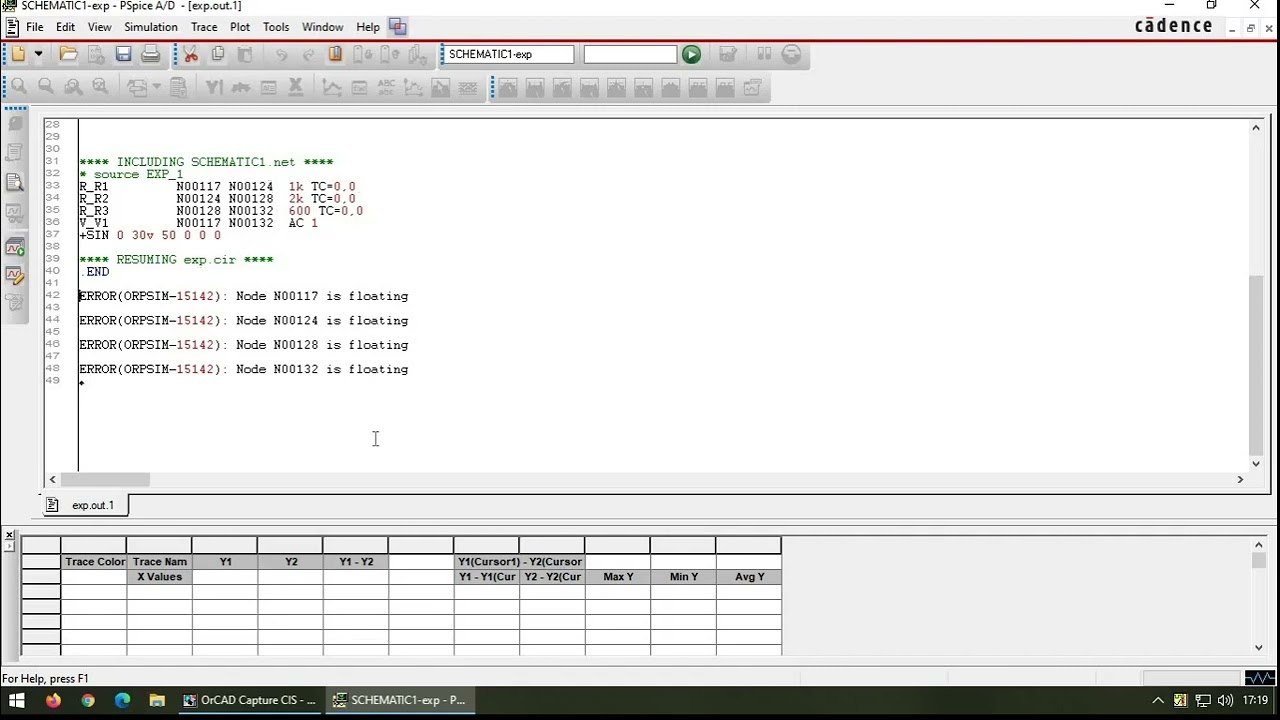Screen dimensions: 1280x720
Task: Click the New file icon in toolbar
Action: (x=19, y=54)
